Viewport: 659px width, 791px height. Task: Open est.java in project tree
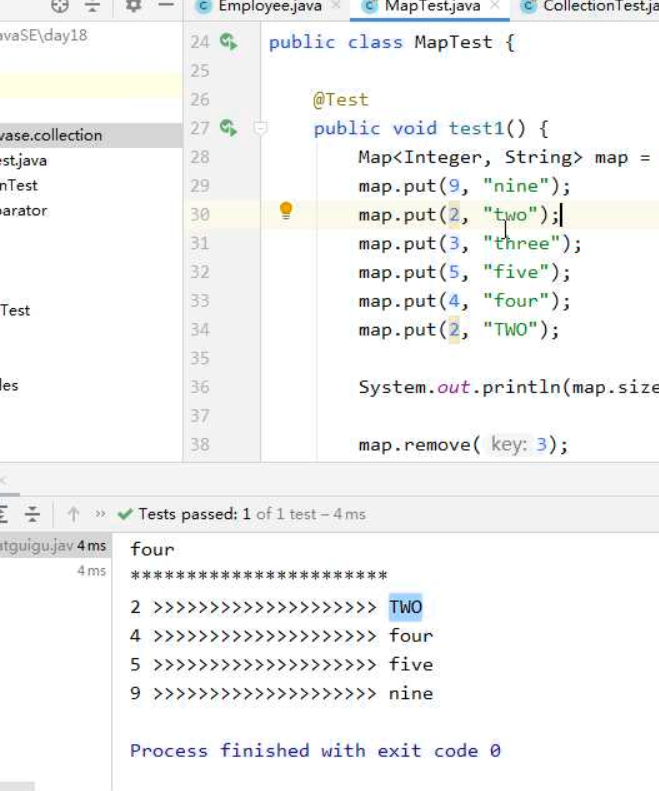23,160
